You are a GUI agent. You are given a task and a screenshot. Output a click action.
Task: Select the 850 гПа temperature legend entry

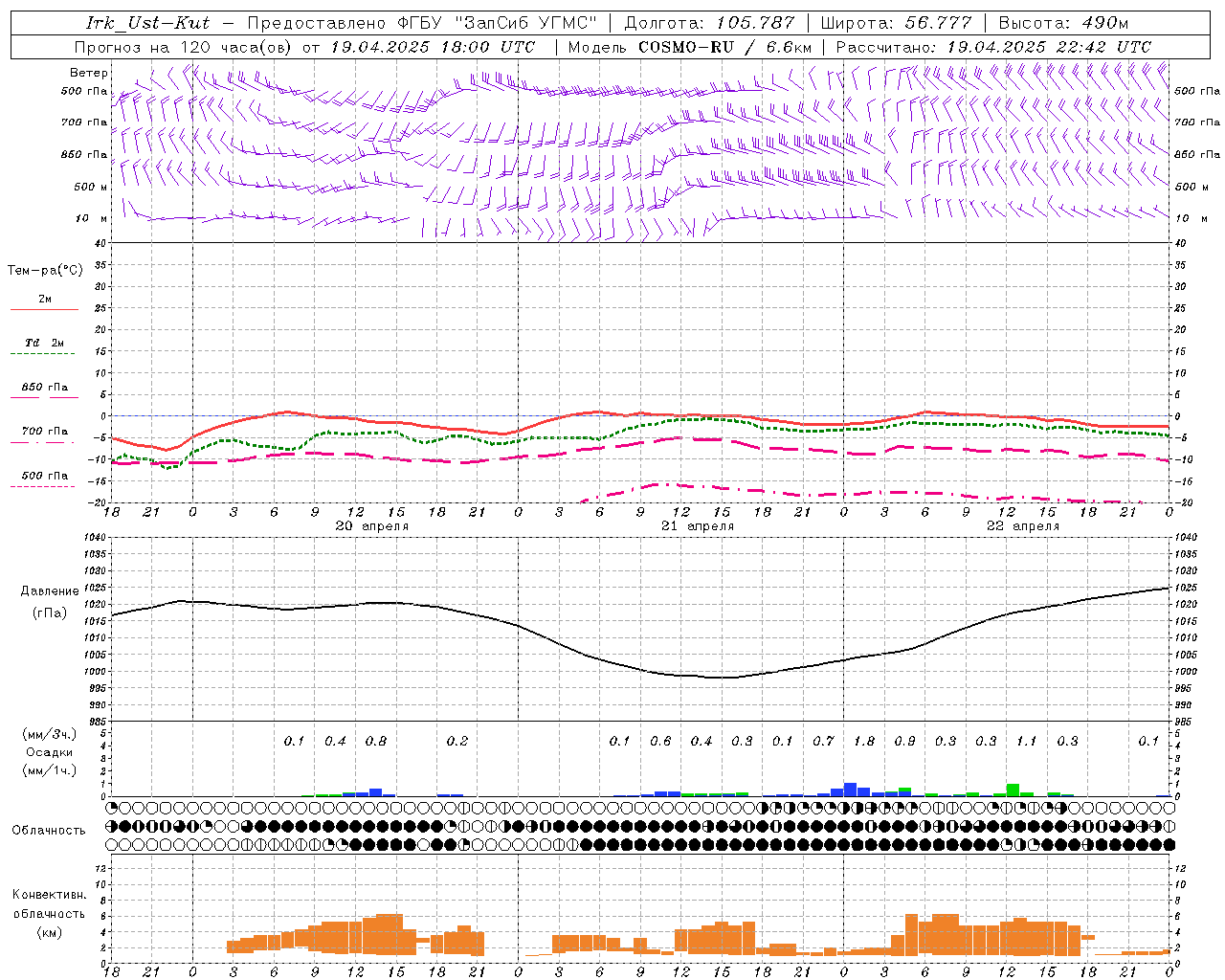click(45, 388)
